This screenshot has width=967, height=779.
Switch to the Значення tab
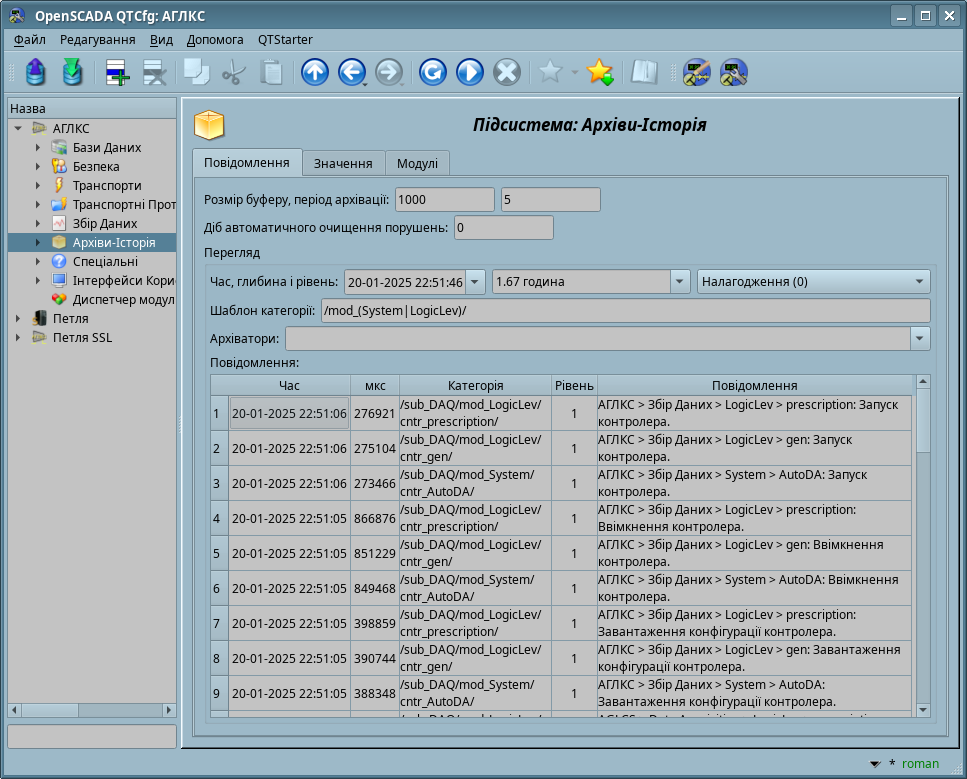tap(344, 163)
